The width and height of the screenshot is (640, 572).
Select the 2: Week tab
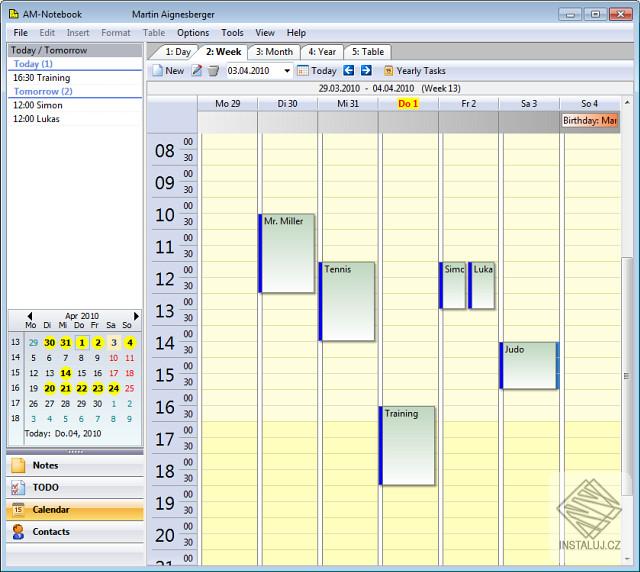(x=223, y=52)
